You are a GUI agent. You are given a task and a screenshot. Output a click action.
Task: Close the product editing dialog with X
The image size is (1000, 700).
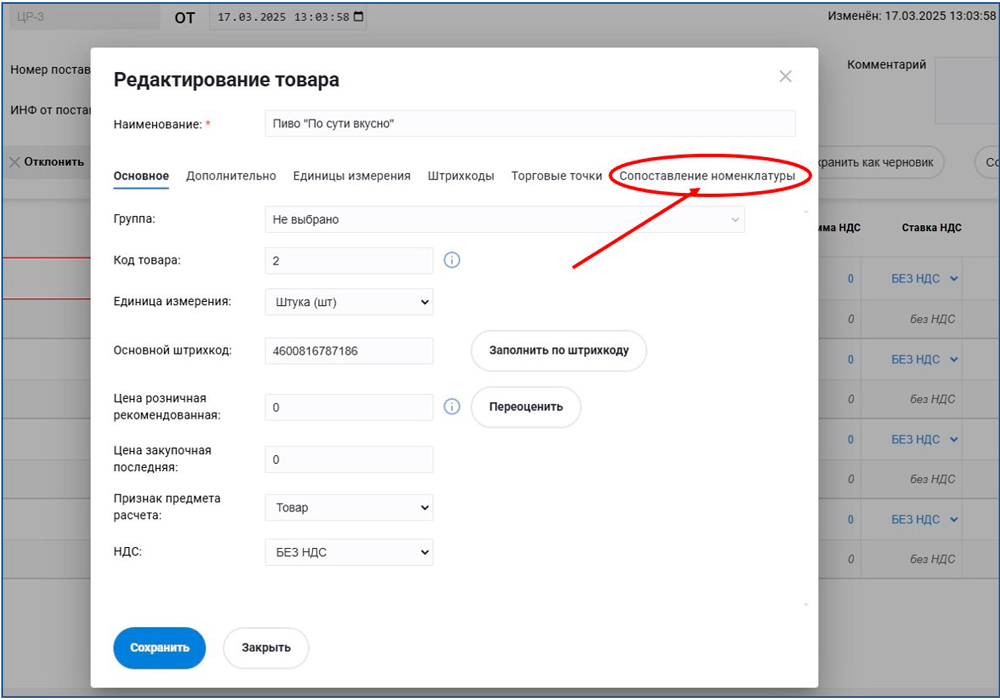[785, 77]
